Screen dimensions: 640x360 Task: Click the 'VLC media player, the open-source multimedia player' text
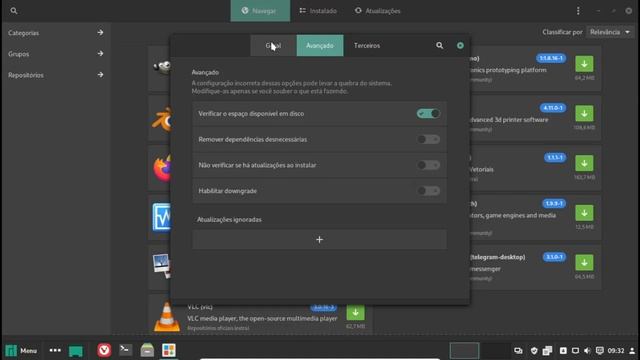click(262, 318)
